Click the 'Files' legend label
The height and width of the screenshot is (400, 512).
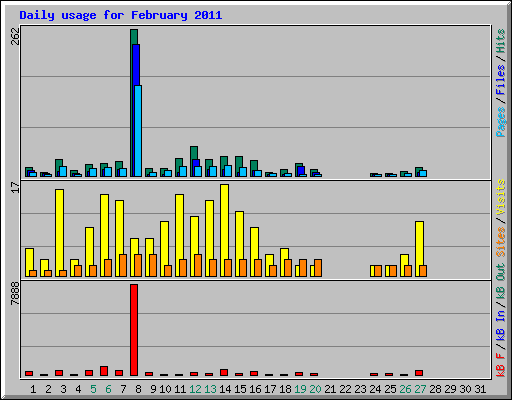(x=501, y=80)
